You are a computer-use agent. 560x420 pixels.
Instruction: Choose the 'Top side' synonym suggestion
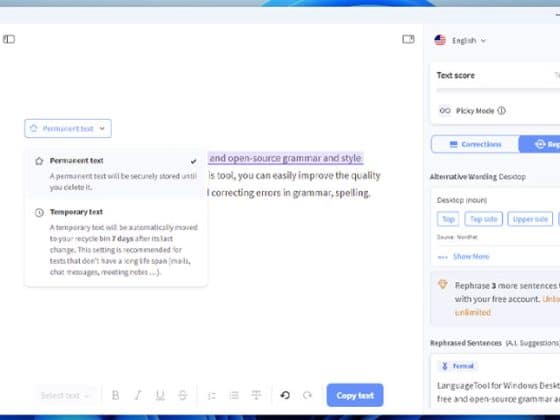coord(484,219)
